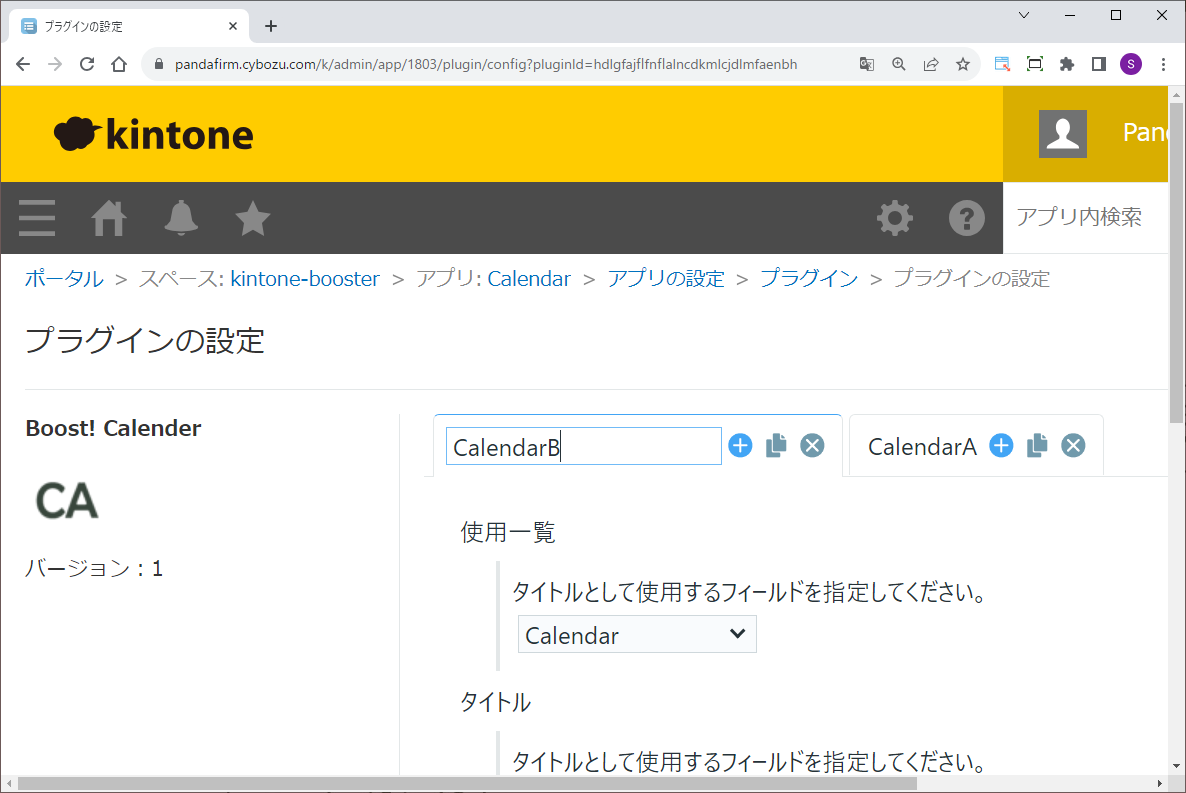The image size is (1186, 793).
Task: Open a new browser tab
Action: pos(271,26)
